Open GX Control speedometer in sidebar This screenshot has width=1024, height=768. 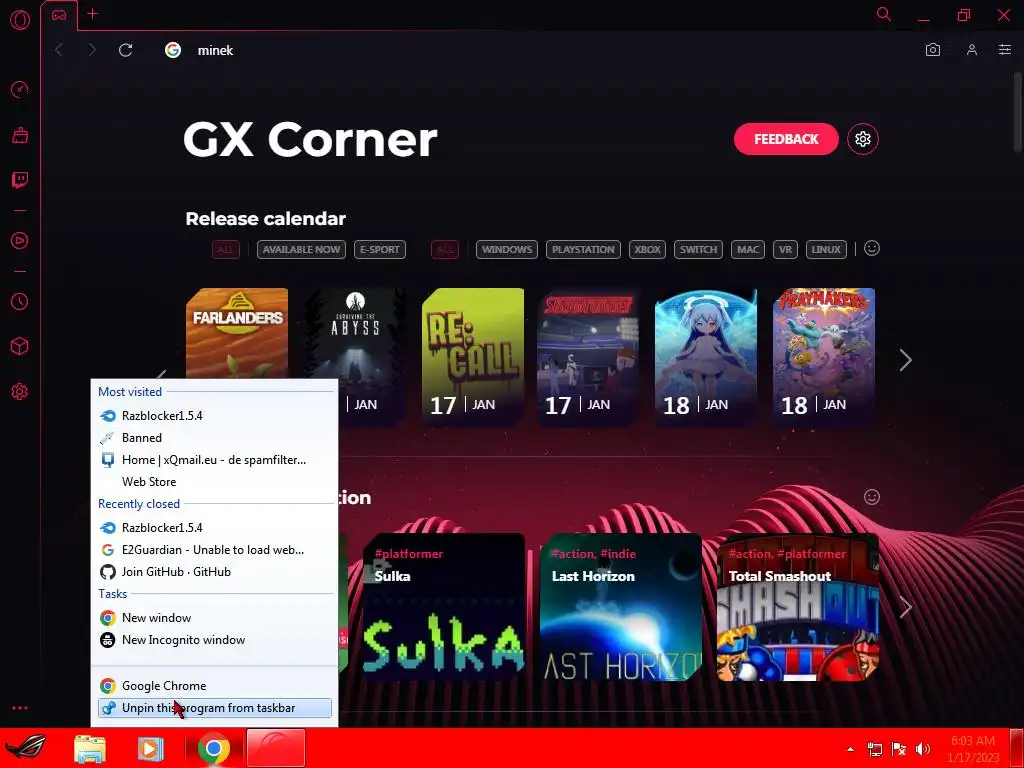pos(20,89)
